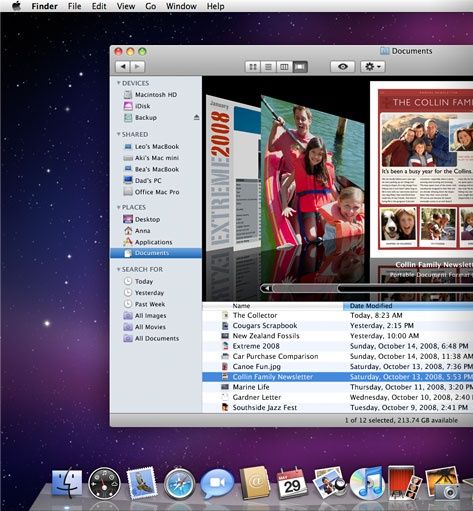This screenshot has height=511, width=473.
Task: Collapse the DEVICES sidebar section
Action: coord(118,83)
